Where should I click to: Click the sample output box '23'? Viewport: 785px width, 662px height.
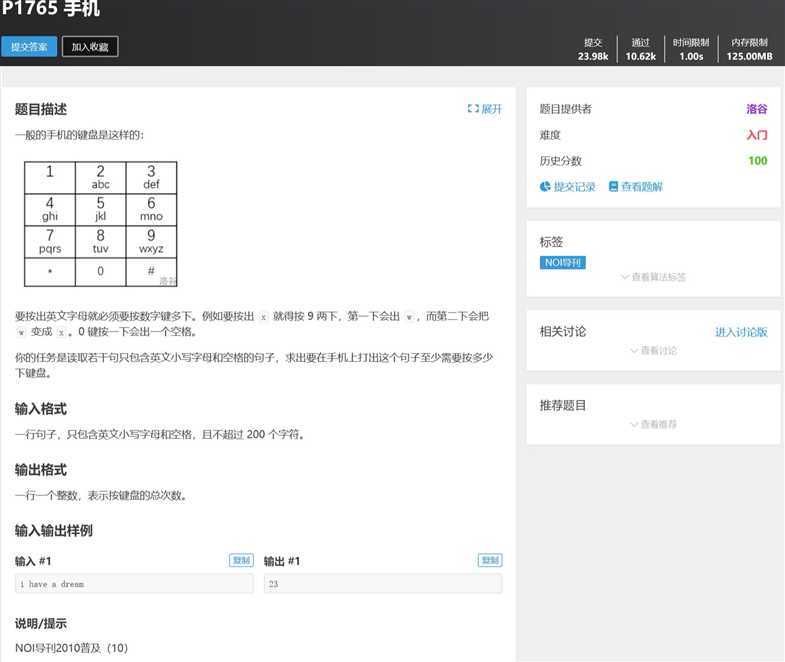[x=383, y=584]
